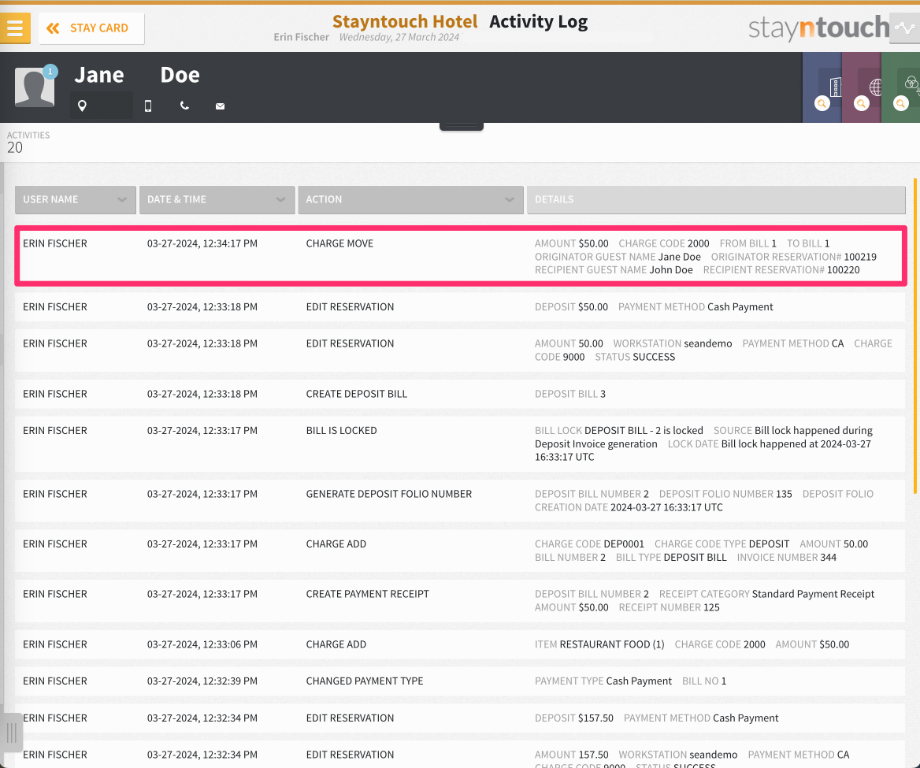Click search icon on company card

[x=822, y=104]
